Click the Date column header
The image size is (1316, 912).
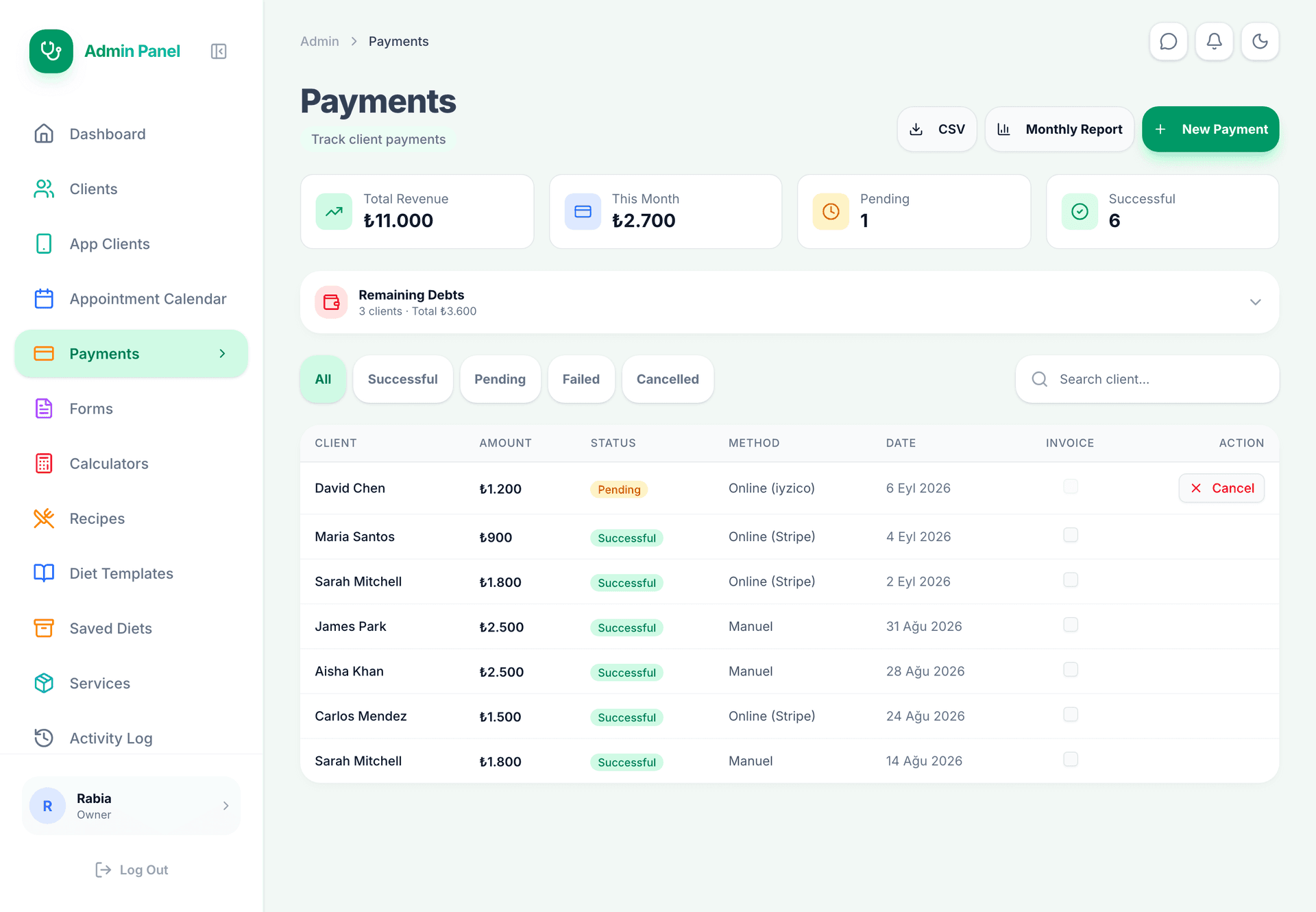(x=901, y=443)
